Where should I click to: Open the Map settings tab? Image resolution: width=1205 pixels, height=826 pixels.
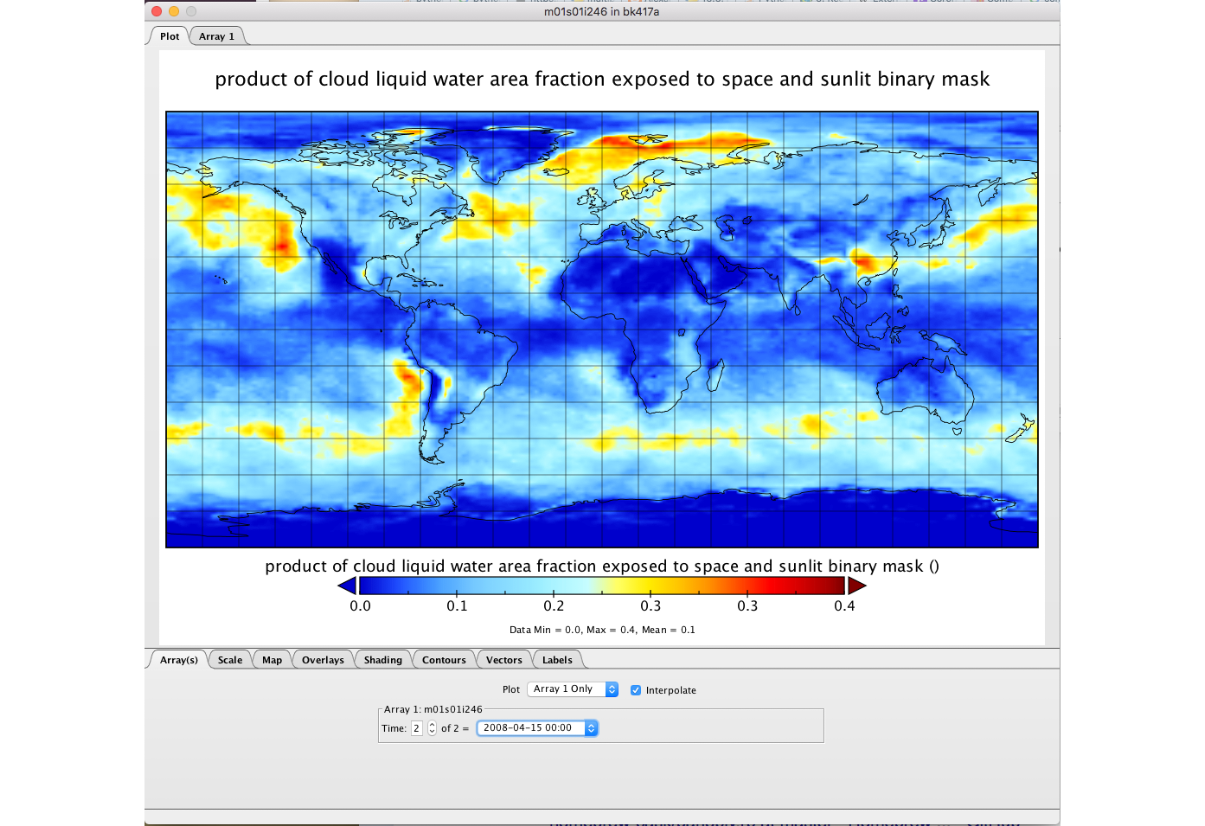click(x=272, y=660)
